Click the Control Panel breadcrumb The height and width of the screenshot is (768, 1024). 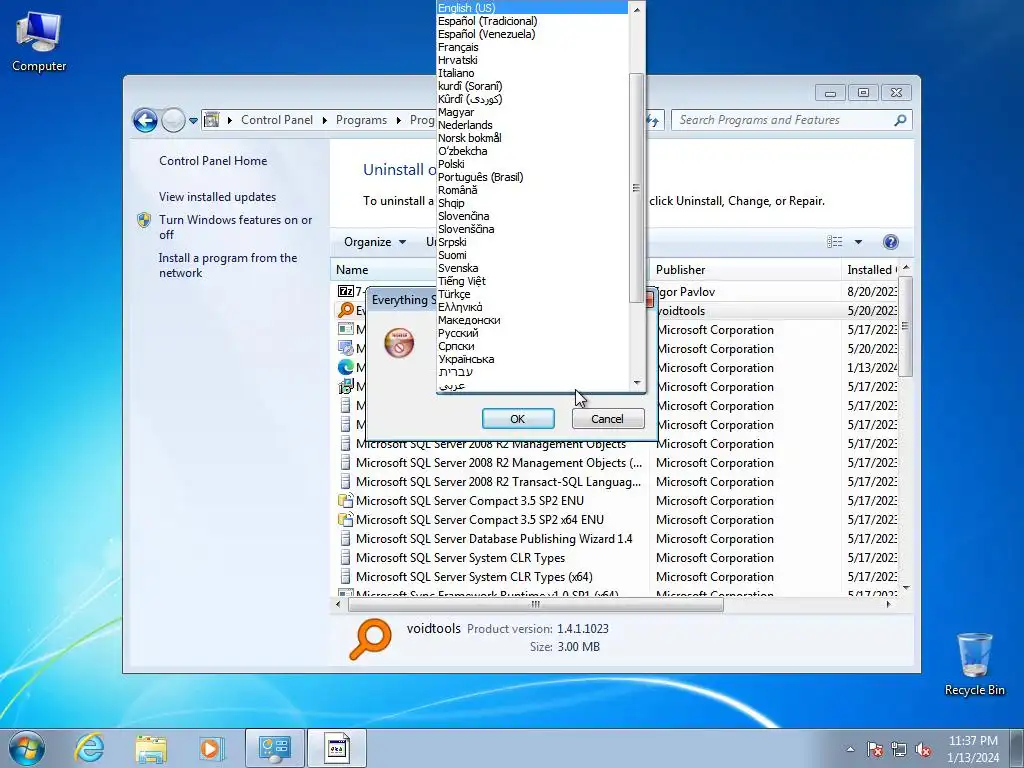(277, 120)
